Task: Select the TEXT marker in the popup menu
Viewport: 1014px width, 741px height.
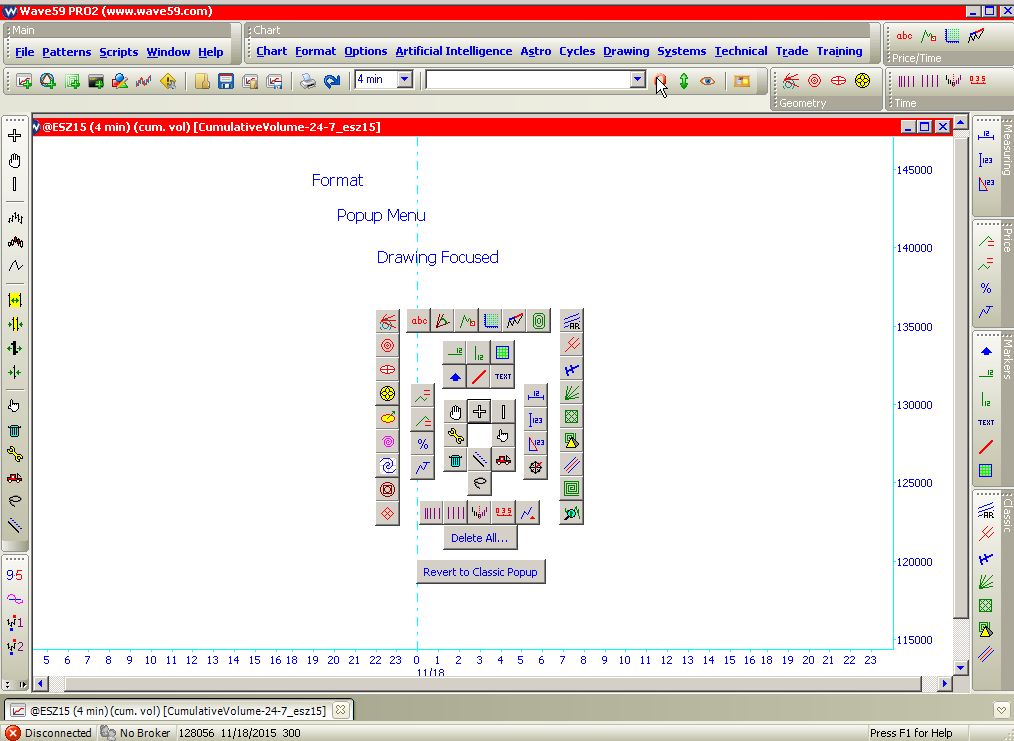Action: pos(503,376)
